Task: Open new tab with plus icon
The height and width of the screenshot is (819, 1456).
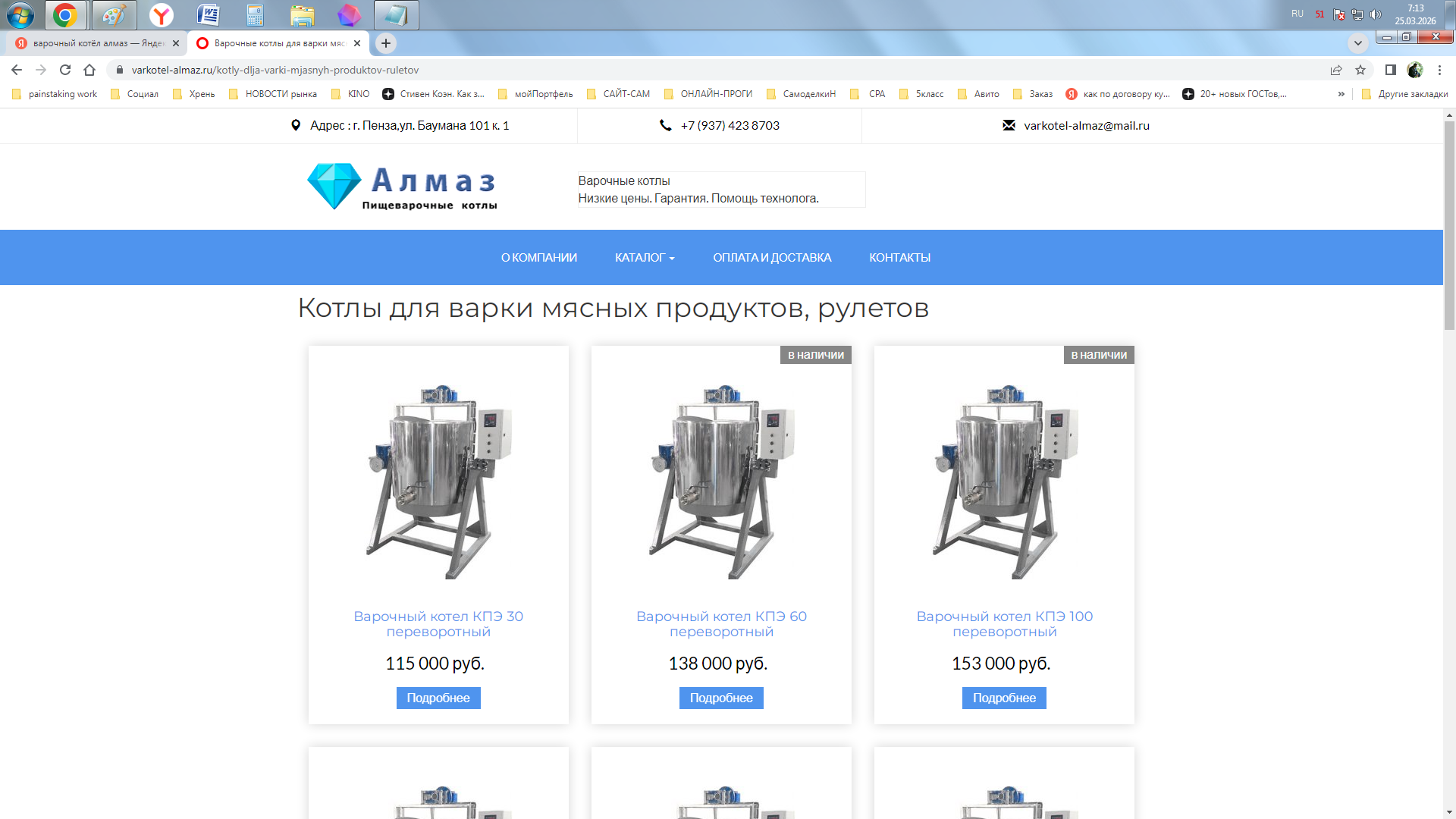Action: click(386, 43)
